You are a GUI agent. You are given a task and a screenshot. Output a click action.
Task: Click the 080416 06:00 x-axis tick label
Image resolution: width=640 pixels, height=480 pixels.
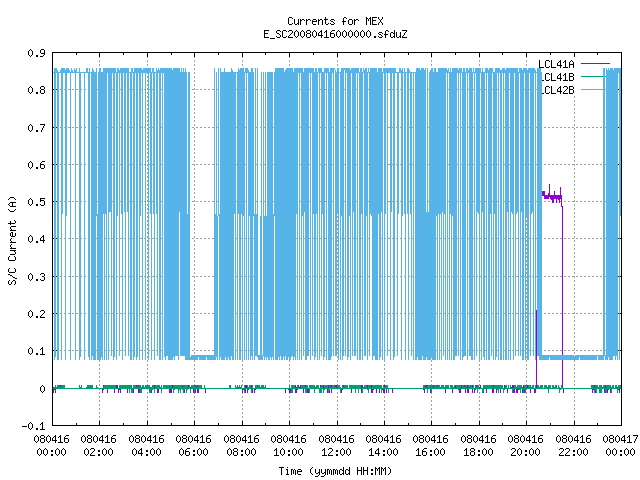193,446
